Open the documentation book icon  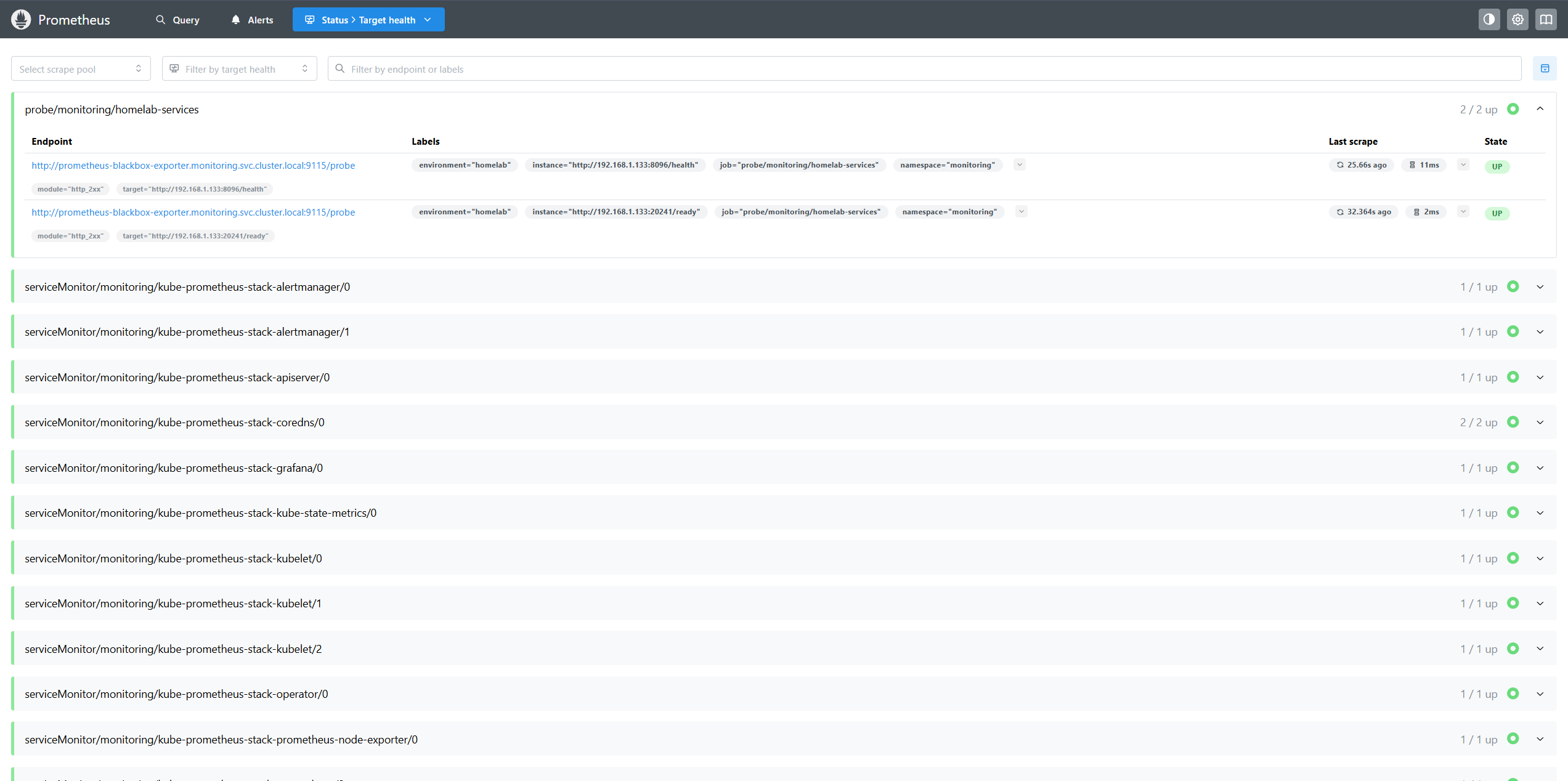click(x=1546, y=19)
